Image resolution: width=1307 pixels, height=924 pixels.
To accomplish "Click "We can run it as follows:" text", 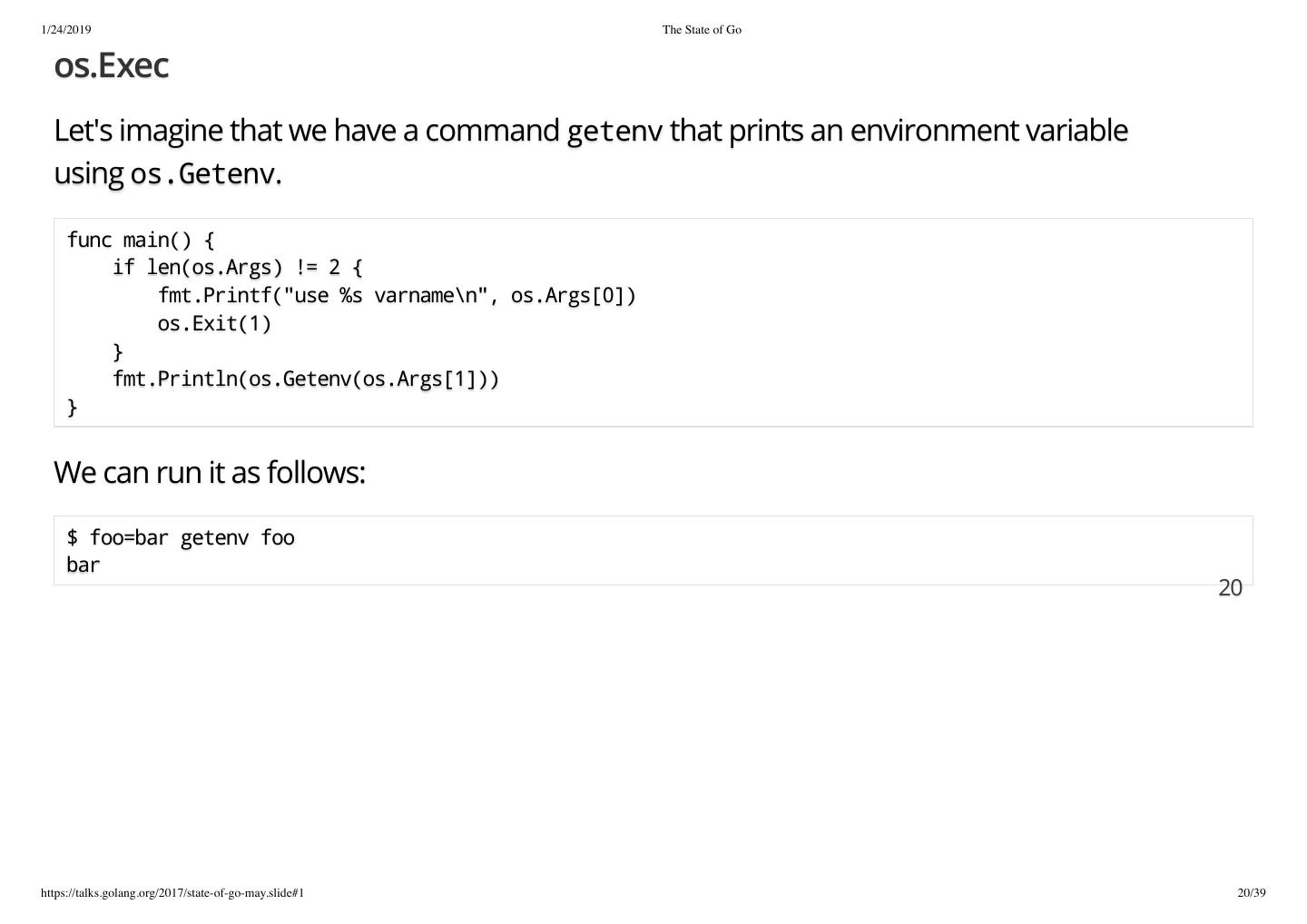I will pyautogui.click(x=210, y=473).
